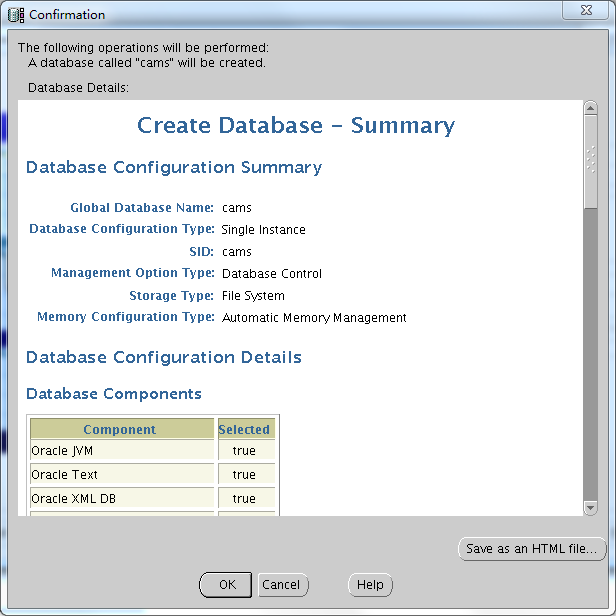The width and height of the screenshot is (616, 616).
Task: Click the Storage Type label
Action: [x=171, y=295]
